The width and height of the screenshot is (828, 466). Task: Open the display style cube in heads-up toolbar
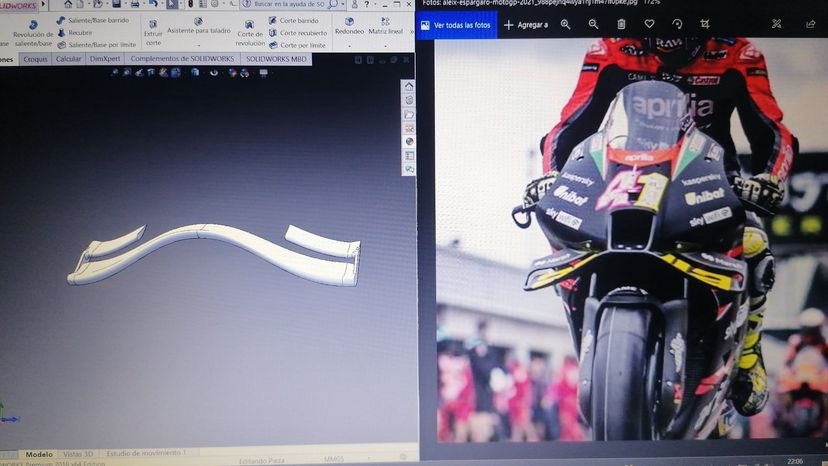coord(195,72)
